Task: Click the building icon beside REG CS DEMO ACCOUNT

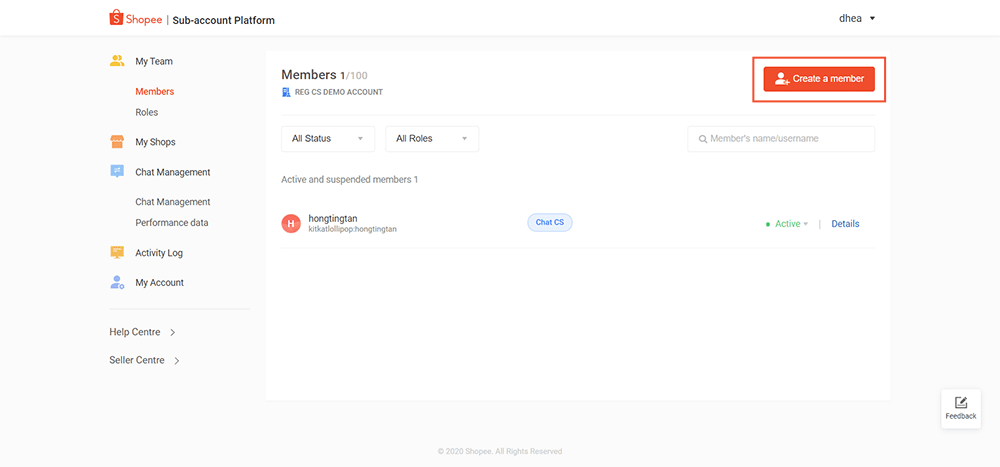Action: 286,92
